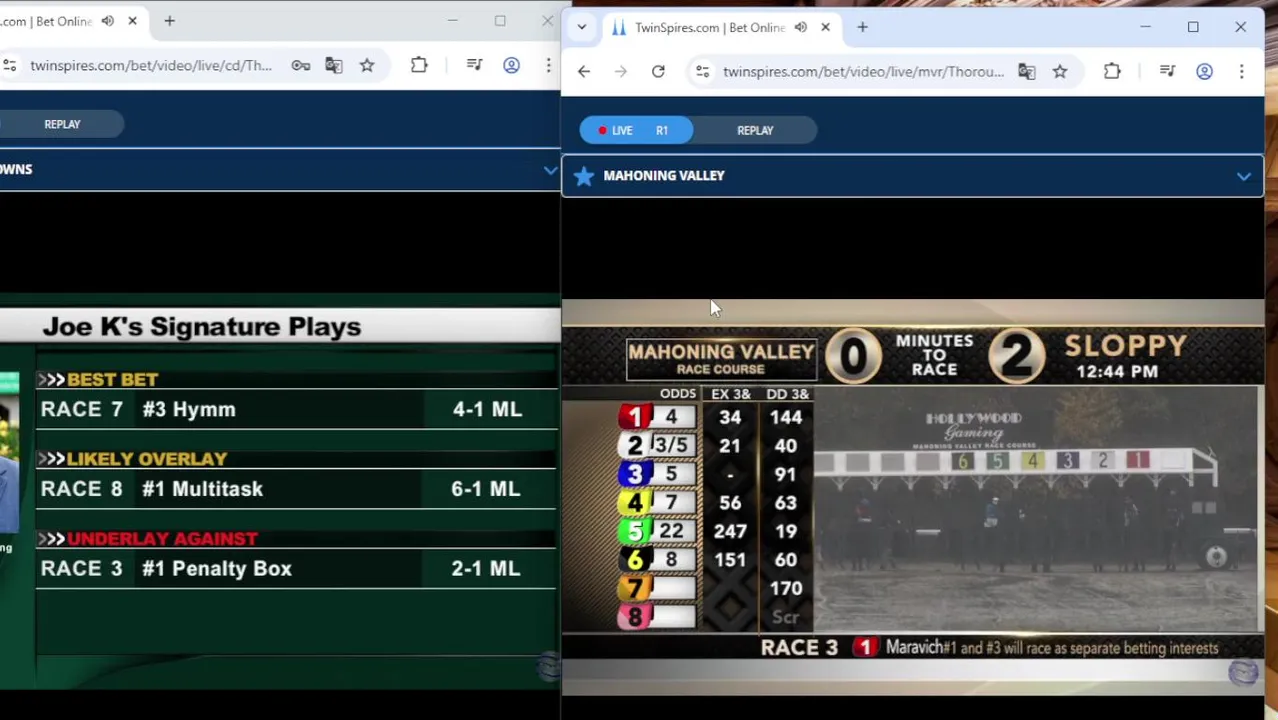Viewport: 1278px width, 720px height.
Task: Click the Mahoning Valley favorite star icon
Action: pyautogui.click(x=584, y=175)
